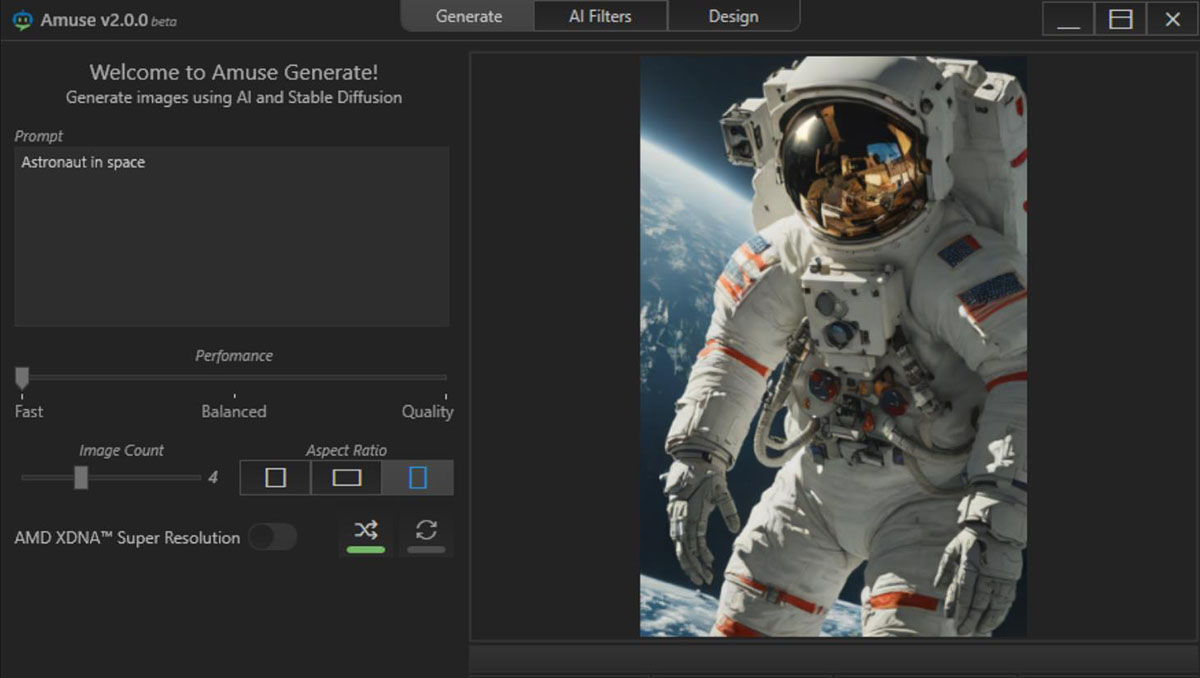Viewport: 1200px width, 678px height.
Task: Select the generated astronaut image
Action: coord(833,346)
